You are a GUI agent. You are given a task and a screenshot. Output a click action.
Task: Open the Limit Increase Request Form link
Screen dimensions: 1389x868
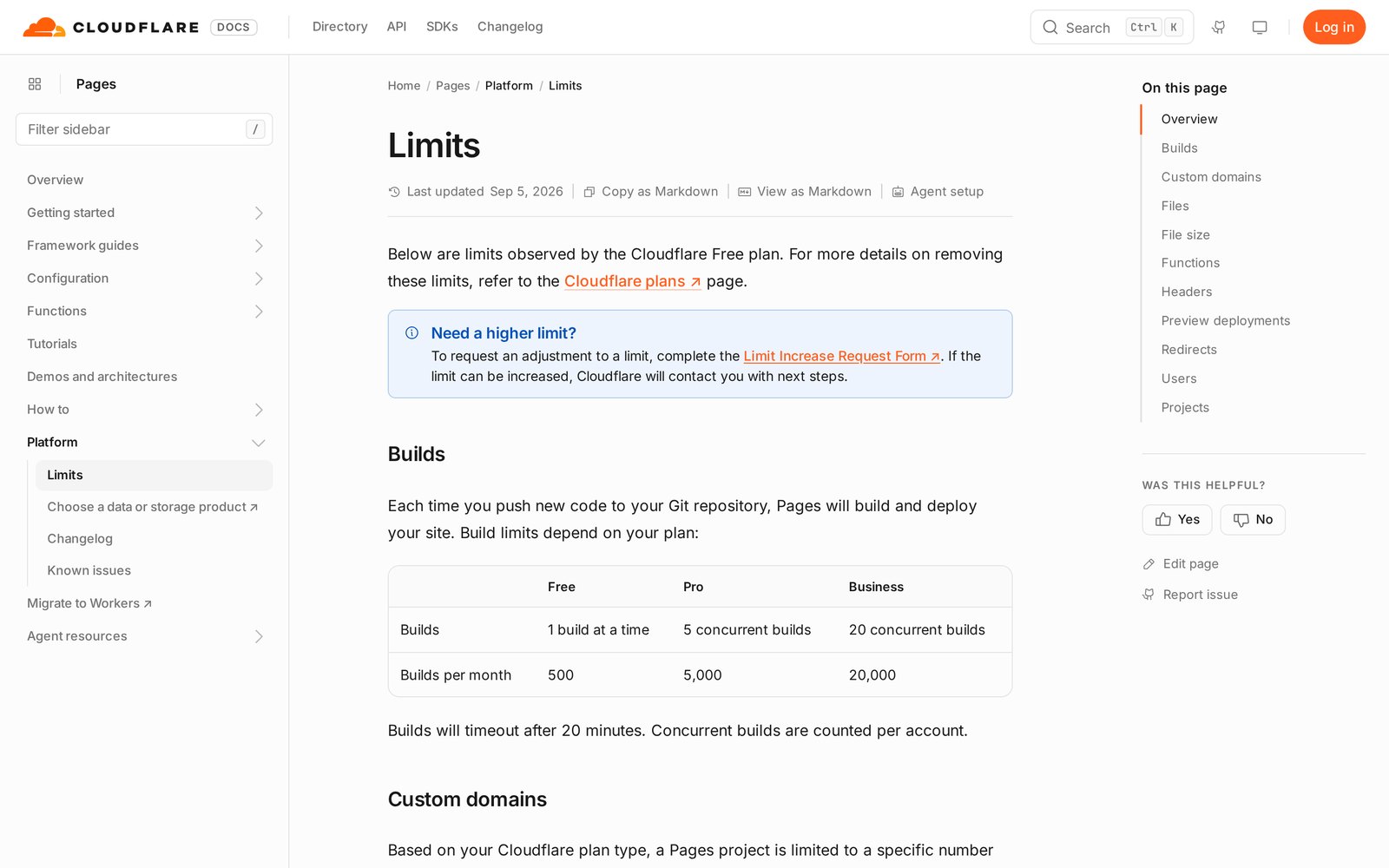click(842, 356)
